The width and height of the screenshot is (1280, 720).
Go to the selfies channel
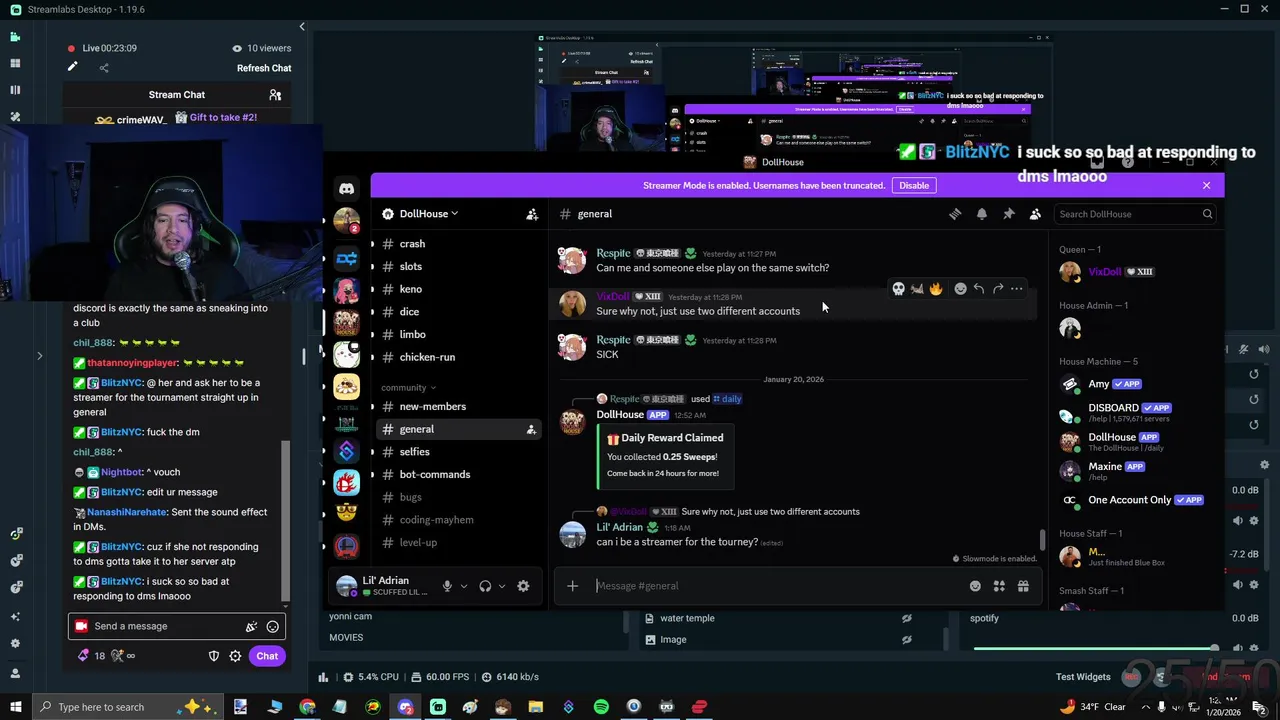(x=460, y=452)
